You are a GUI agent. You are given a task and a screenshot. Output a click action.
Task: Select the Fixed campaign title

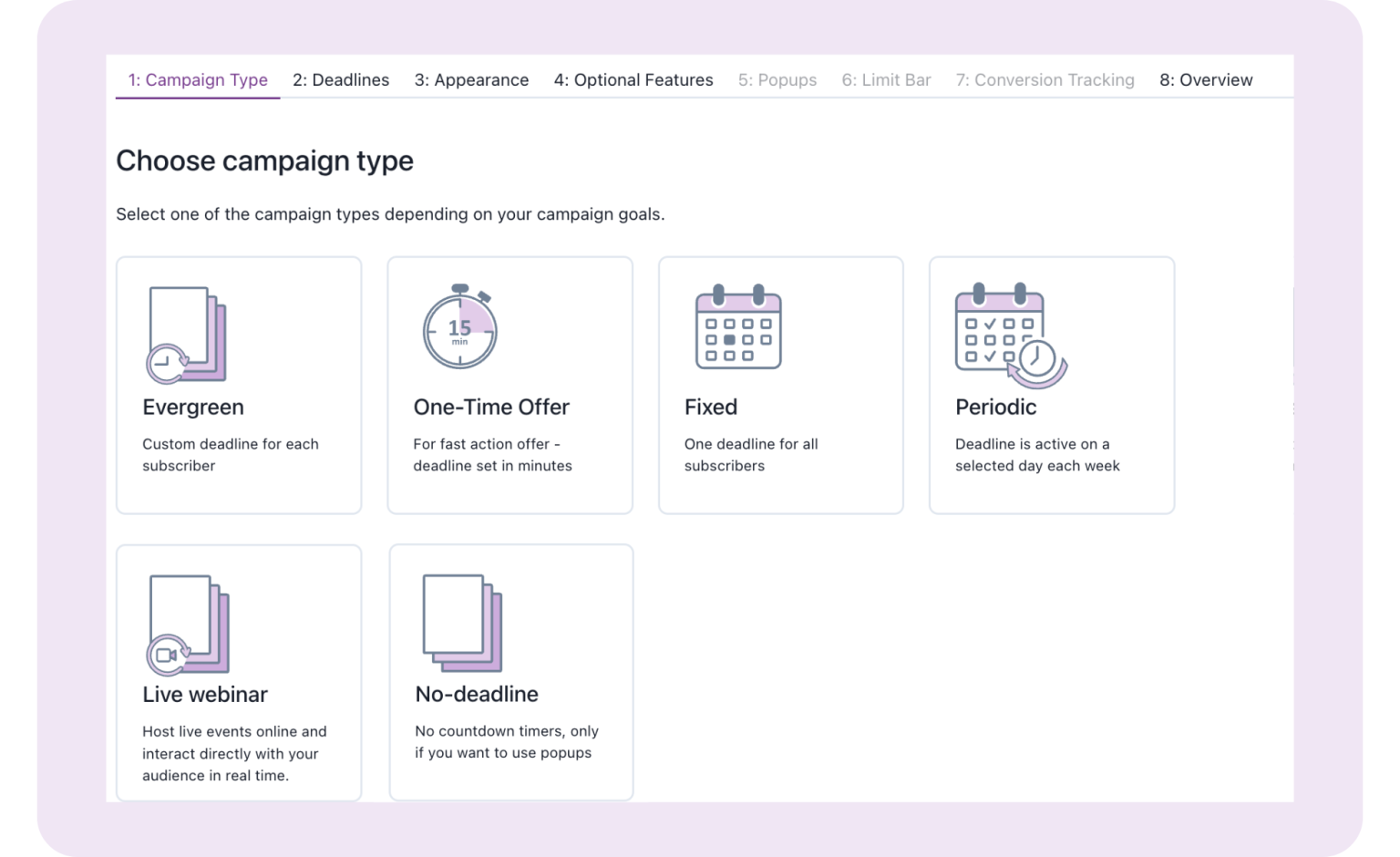[711, 407]
